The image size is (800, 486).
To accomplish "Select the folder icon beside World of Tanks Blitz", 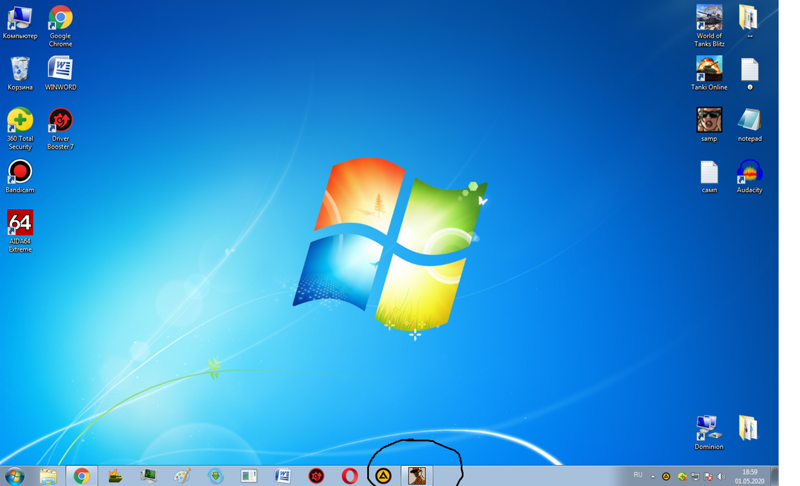I will [x=749, y=21].
